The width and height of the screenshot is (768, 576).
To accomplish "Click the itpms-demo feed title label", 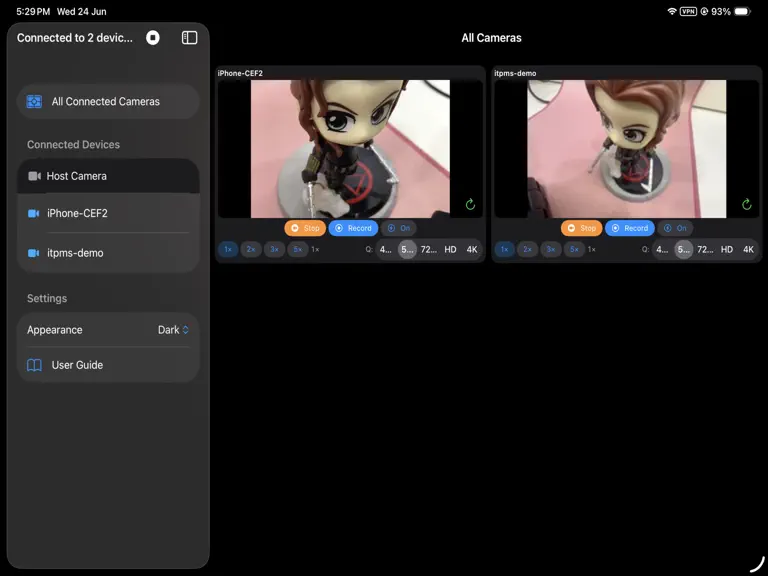I will click(x=515, y=73).
